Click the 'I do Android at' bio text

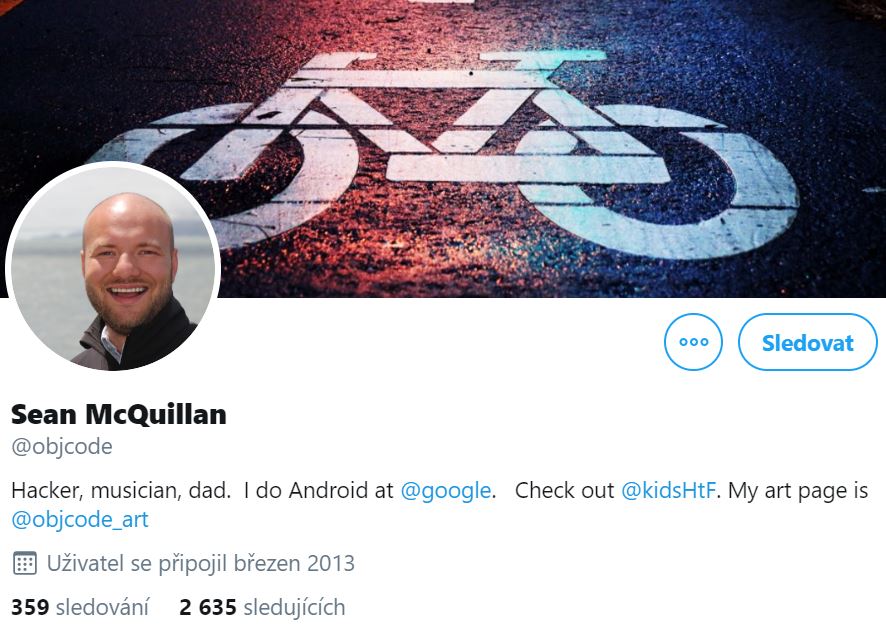tap(319, 490)
